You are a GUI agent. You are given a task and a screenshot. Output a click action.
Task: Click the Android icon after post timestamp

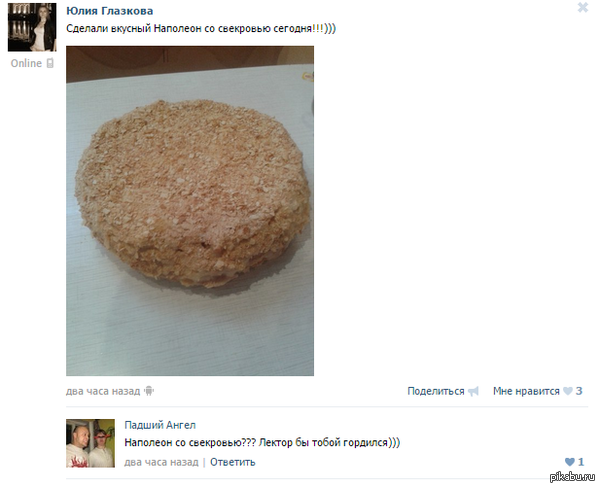click(149, 391)
